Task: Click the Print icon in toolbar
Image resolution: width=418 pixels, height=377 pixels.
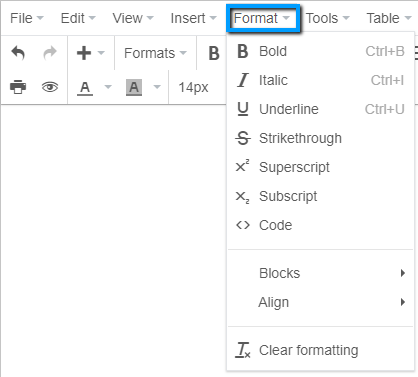Action: tap(18, 87)
